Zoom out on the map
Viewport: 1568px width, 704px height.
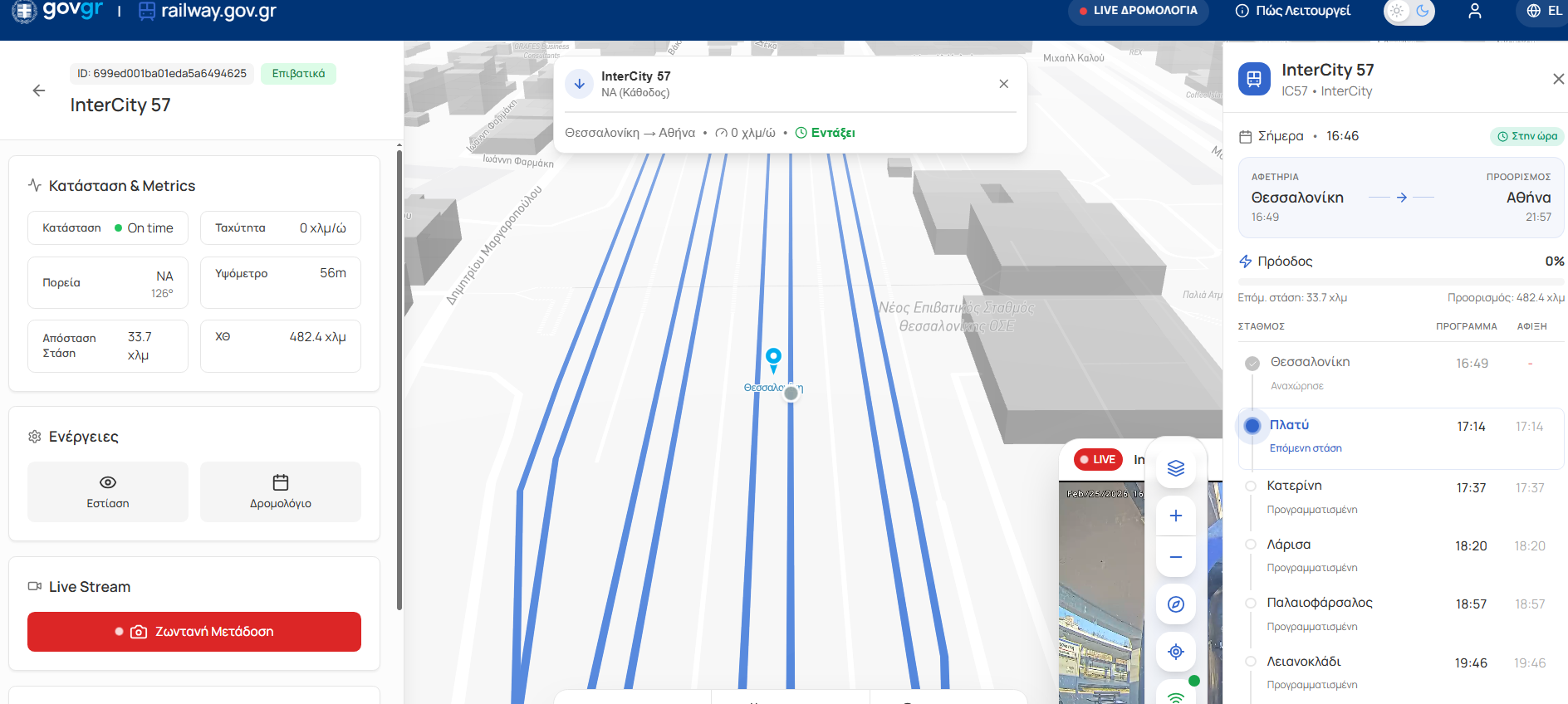click(x=1175, y=557)
